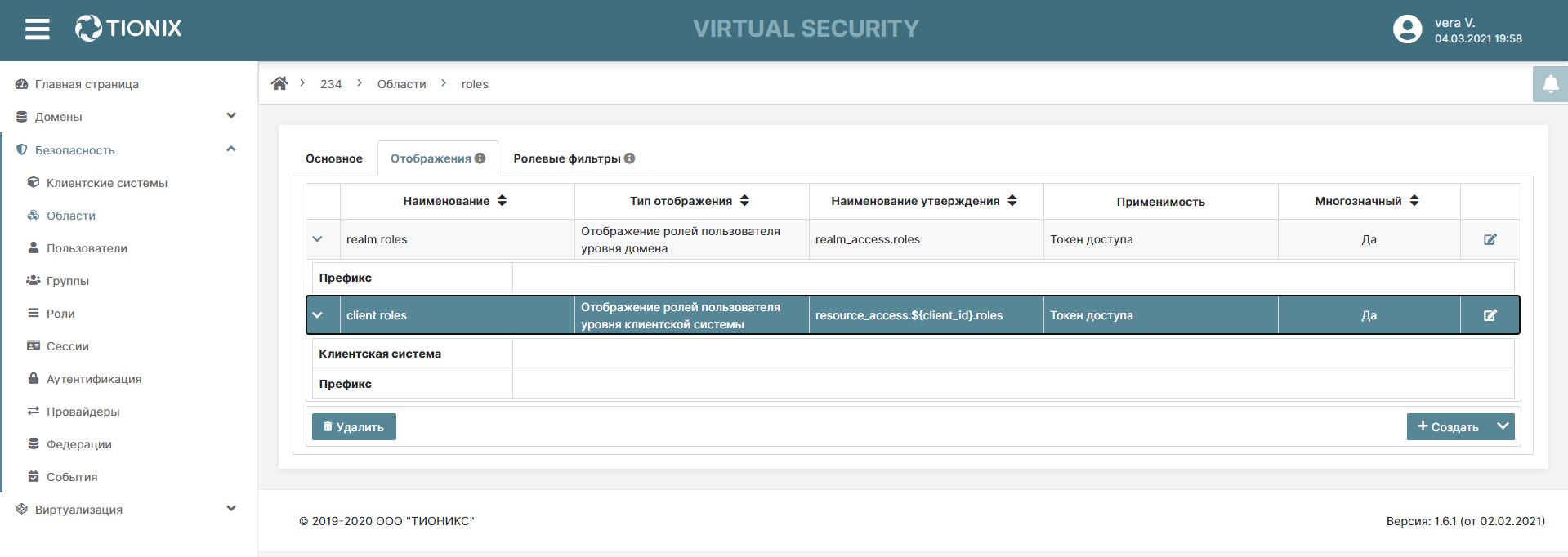Click the Федерации database icon
Image resolution: width=1568 pixels, height=557 pixels.
[34, 443]
